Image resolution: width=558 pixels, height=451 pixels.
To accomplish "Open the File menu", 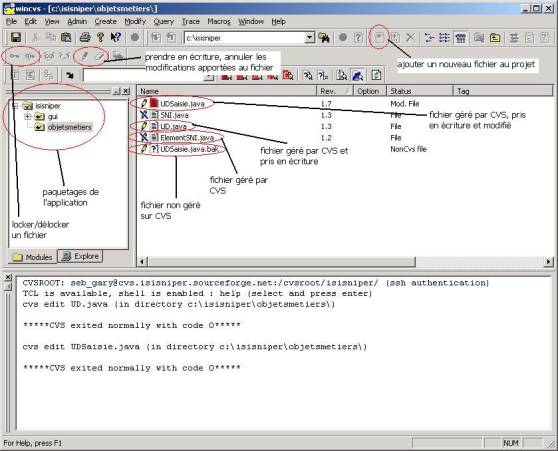I will 11,22.
